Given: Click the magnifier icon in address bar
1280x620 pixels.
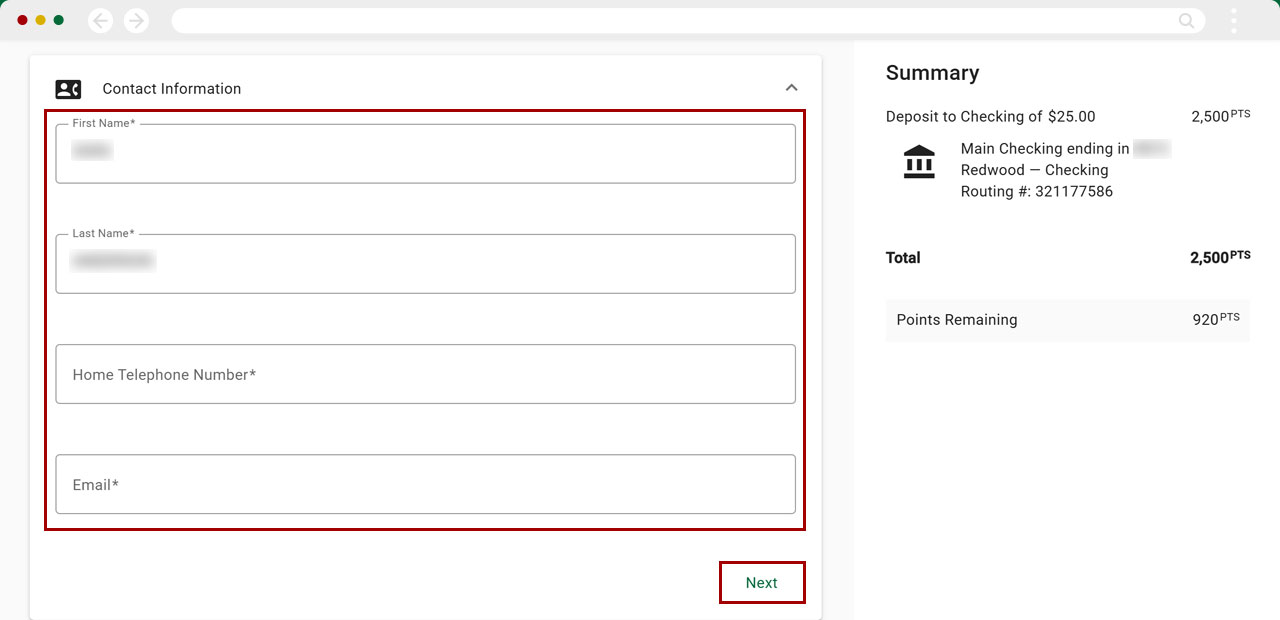Looking at the screenshot, I should click(x=1186, y=21).
